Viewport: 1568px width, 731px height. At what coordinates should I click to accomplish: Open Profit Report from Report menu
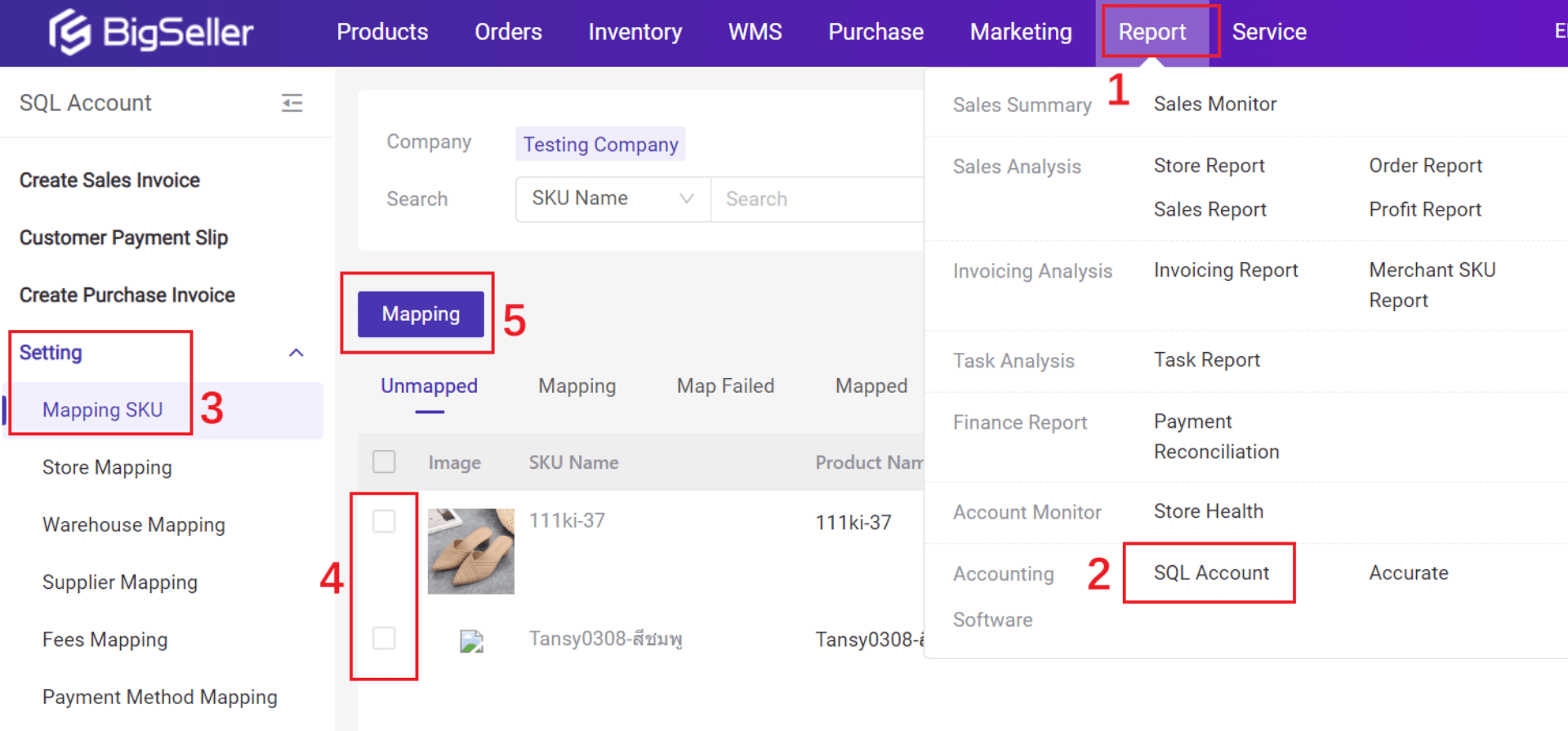[1425, 210]
